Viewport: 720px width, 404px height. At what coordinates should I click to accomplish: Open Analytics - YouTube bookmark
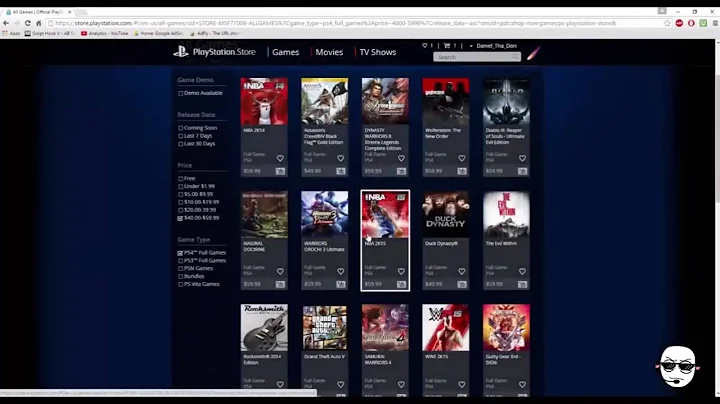coord(105,33)
